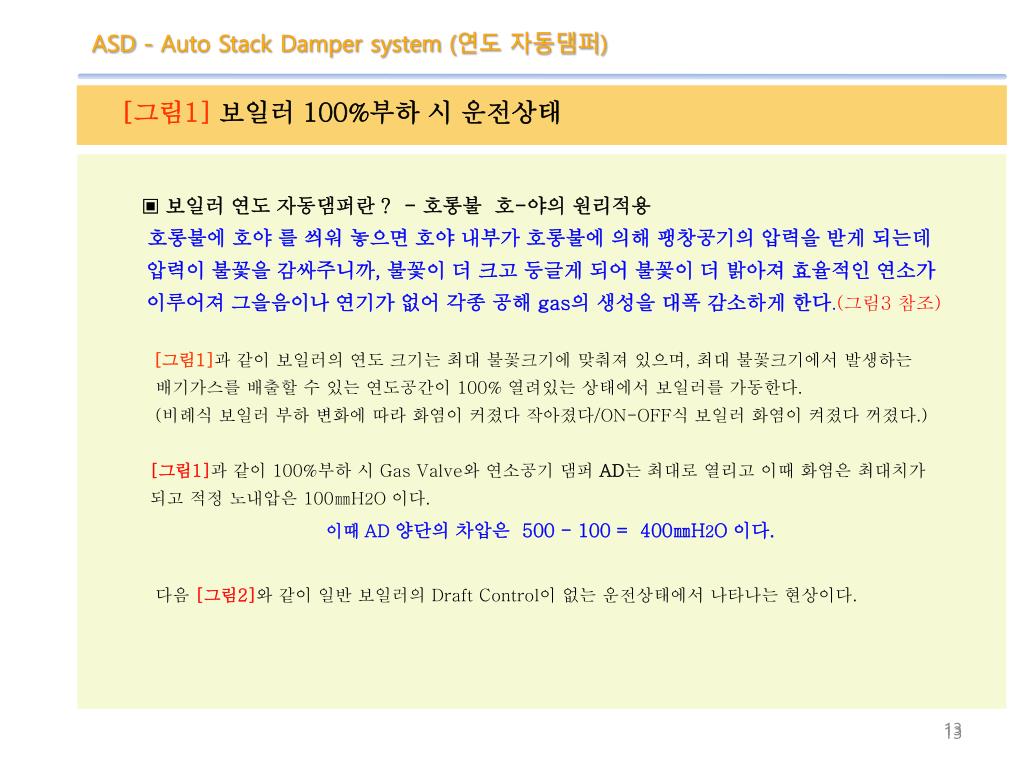Click the slide title 'ASD - Auto Stack Damper system'
1024x768 pixels.
349,44
